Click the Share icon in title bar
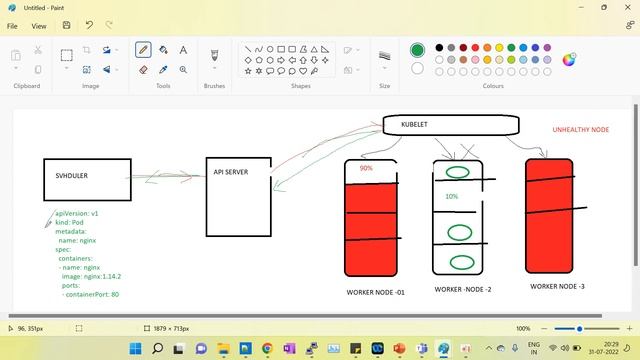Image resolution: width=640 pixels, height=360 pixels. coord(630,25)
